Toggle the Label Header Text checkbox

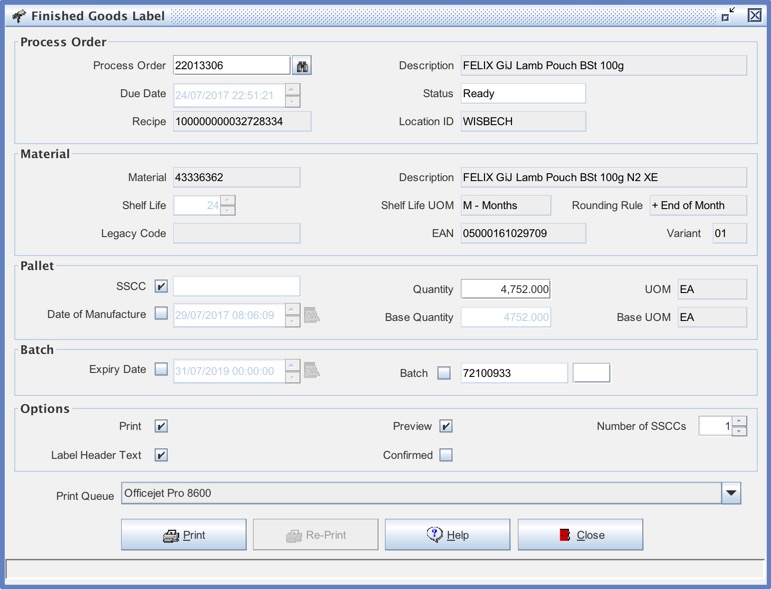(161, 455)
